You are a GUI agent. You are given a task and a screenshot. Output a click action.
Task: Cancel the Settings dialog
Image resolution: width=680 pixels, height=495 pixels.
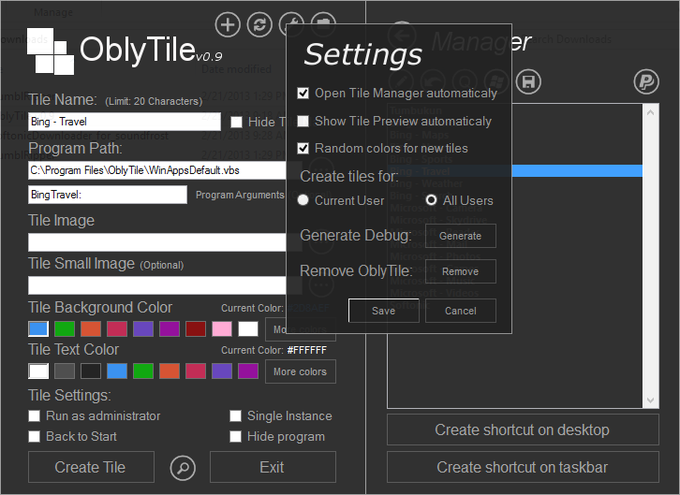[x=461, y=311]
